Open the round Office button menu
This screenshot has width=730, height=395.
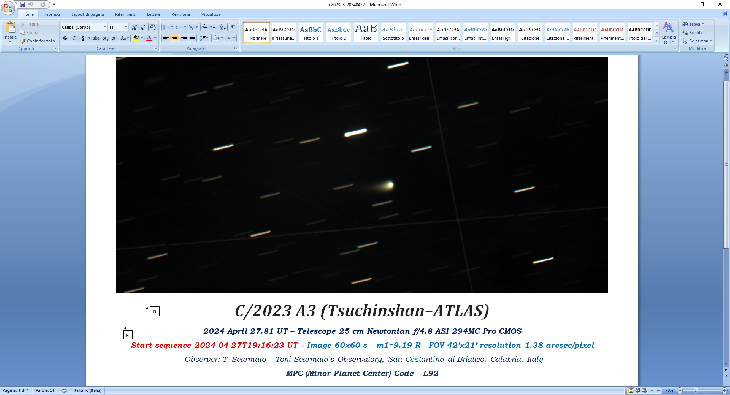pyautogui.click(x=8, y=7)
